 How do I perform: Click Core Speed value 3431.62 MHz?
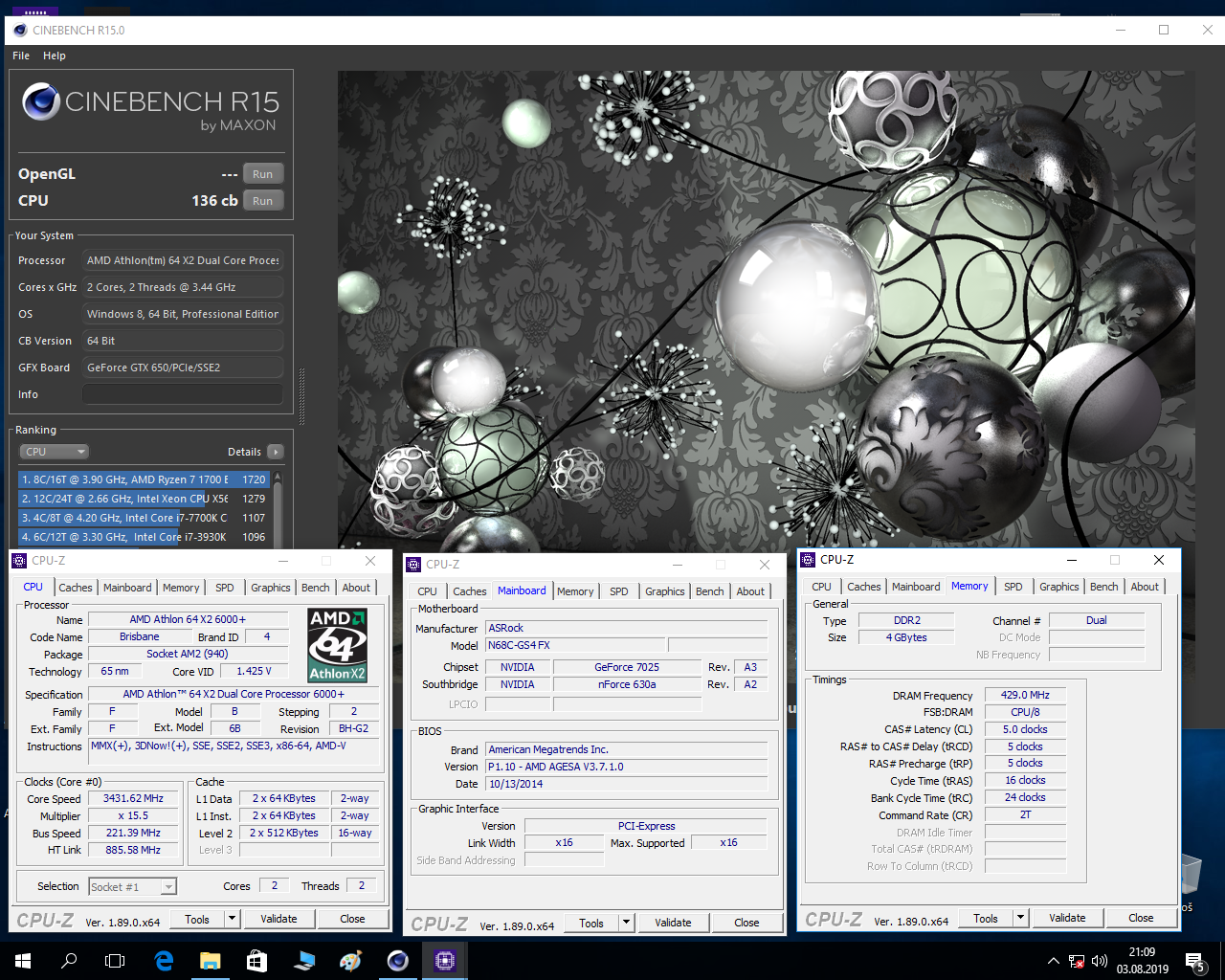point(133,799)
